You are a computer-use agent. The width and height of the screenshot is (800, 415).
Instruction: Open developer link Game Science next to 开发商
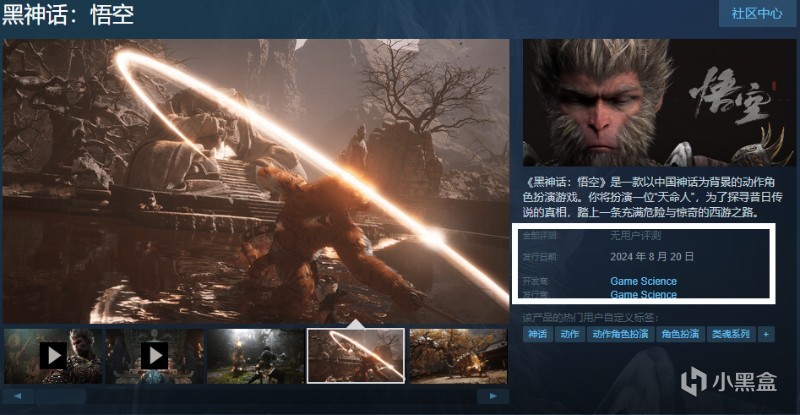coord(643,281)
